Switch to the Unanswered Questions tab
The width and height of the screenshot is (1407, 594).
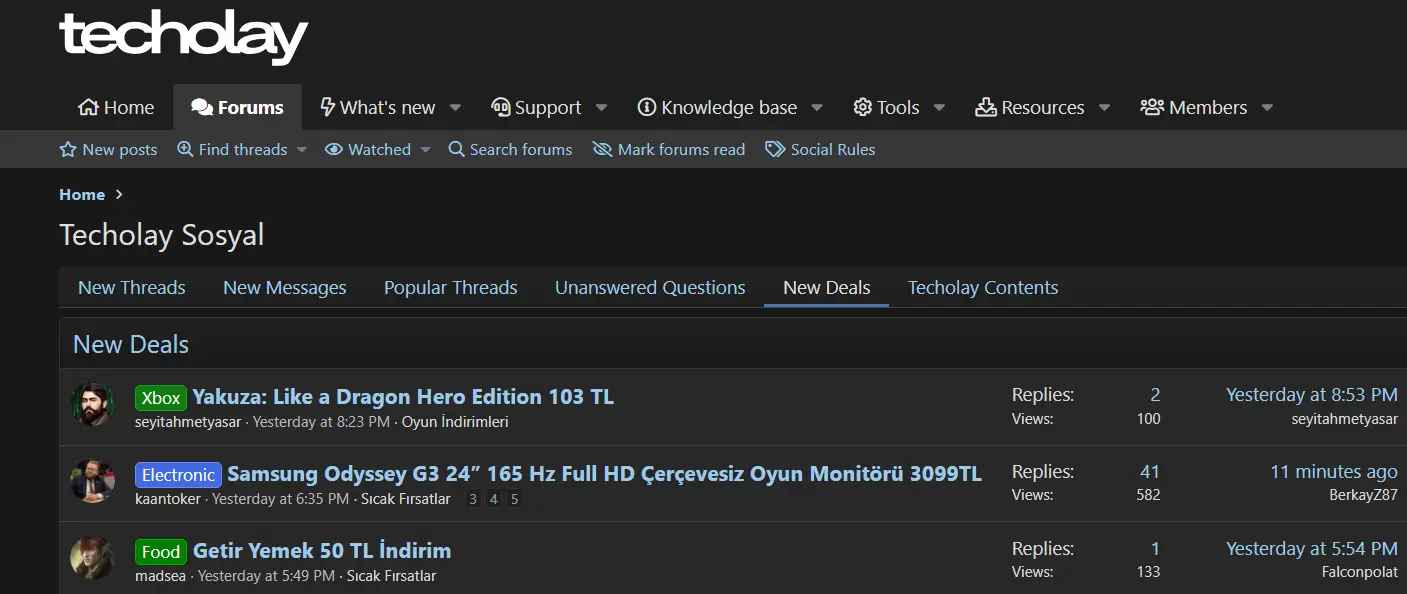(650, 287)
